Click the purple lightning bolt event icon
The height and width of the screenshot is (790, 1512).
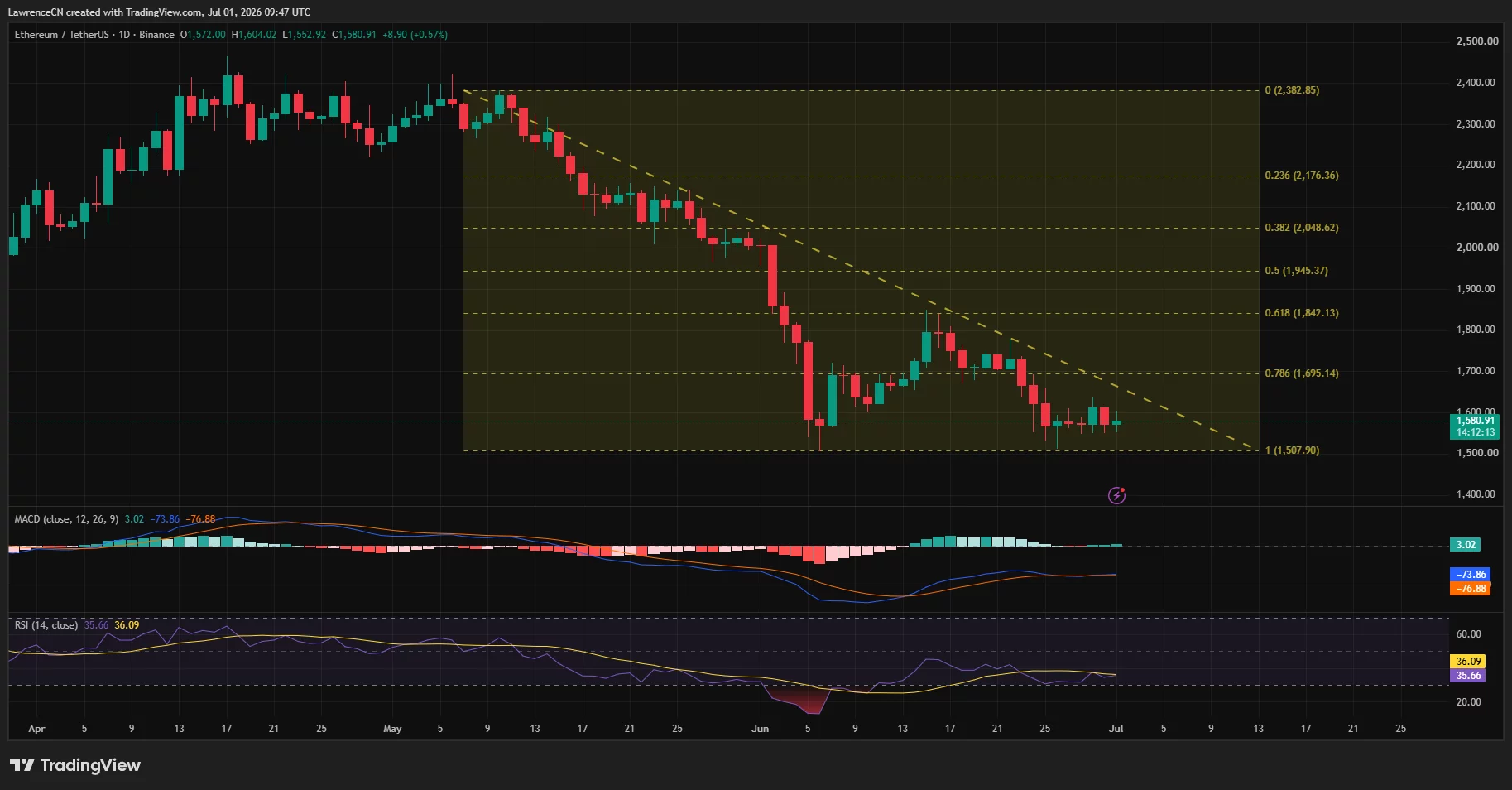[1116, 495]
